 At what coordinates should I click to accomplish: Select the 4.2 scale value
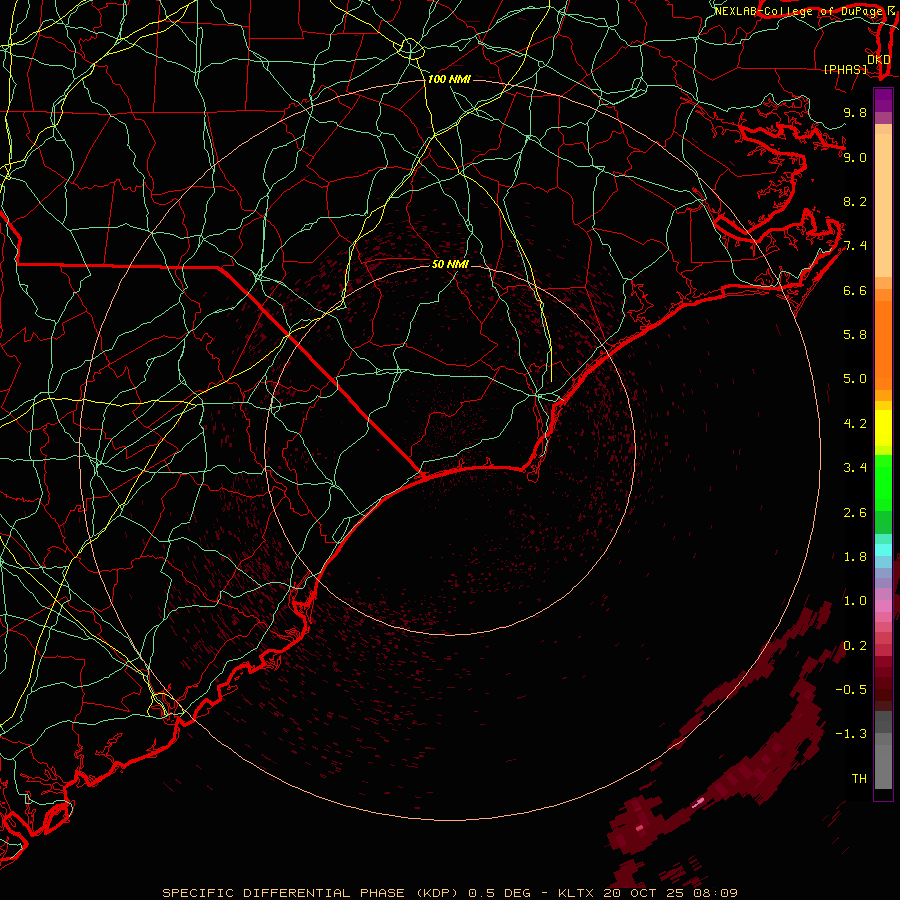(x=855, y=424)
